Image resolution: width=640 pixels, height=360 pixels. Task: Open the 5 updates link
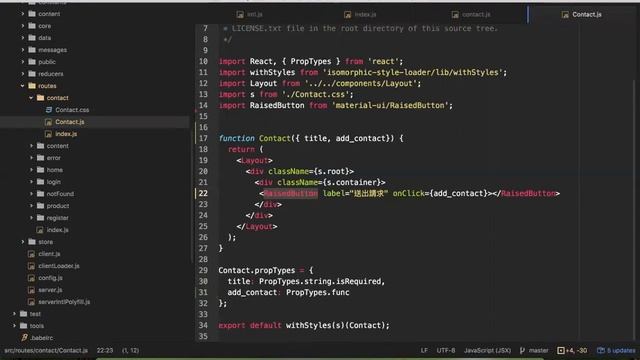(x=621, y=350)
